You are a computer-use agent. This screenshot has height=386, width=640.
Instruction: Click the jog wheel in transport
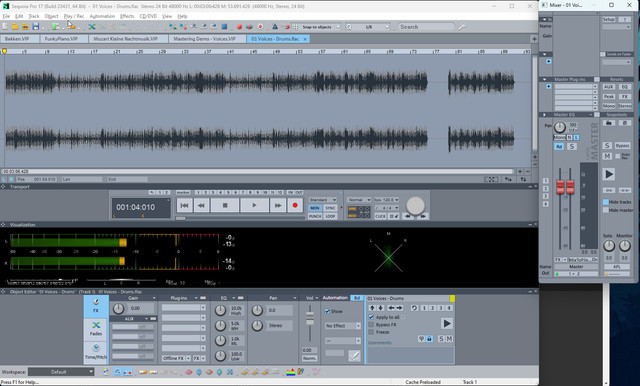point(416,206)
